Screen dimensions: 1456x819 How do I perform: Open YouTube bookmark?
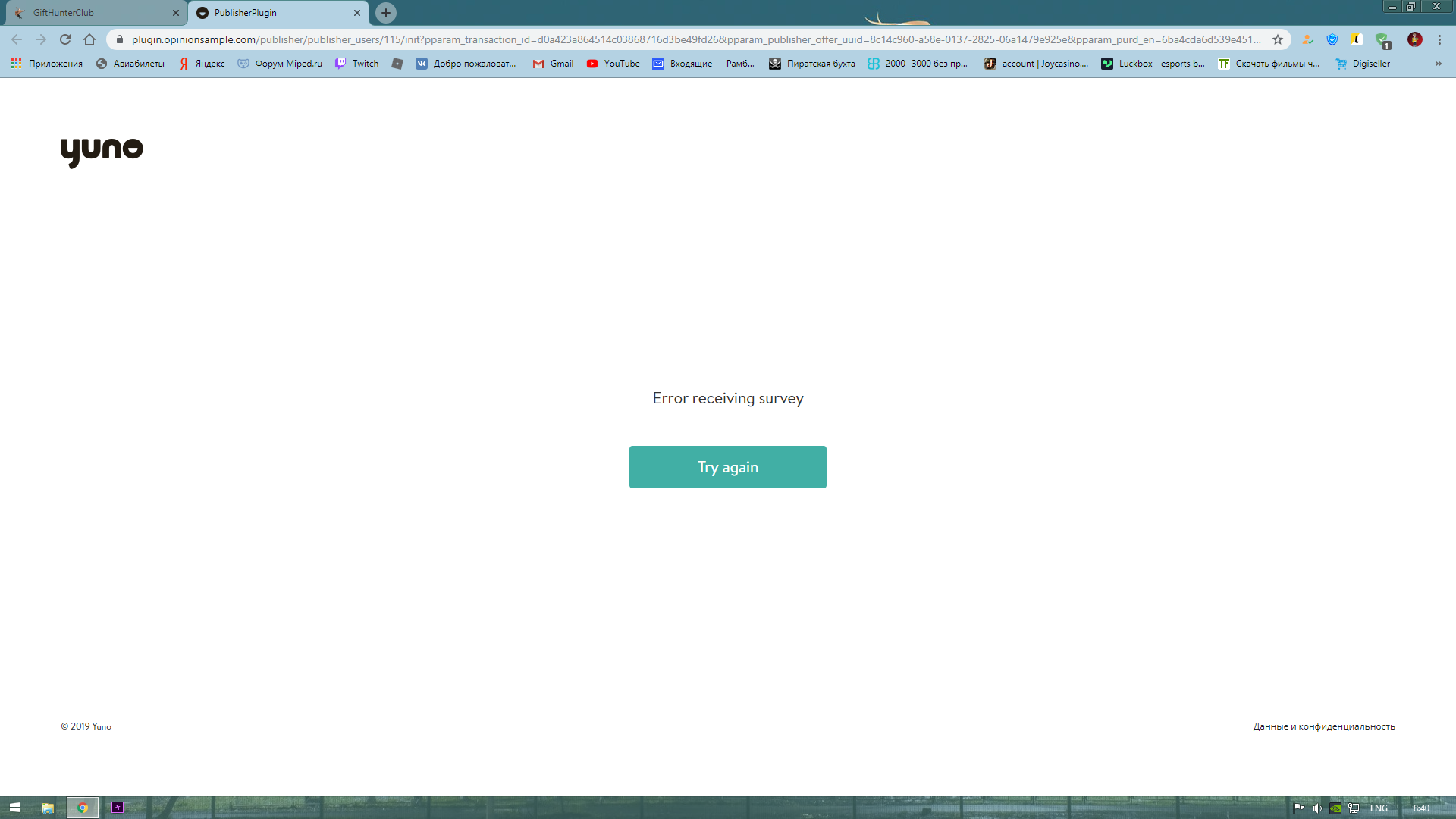613,64
